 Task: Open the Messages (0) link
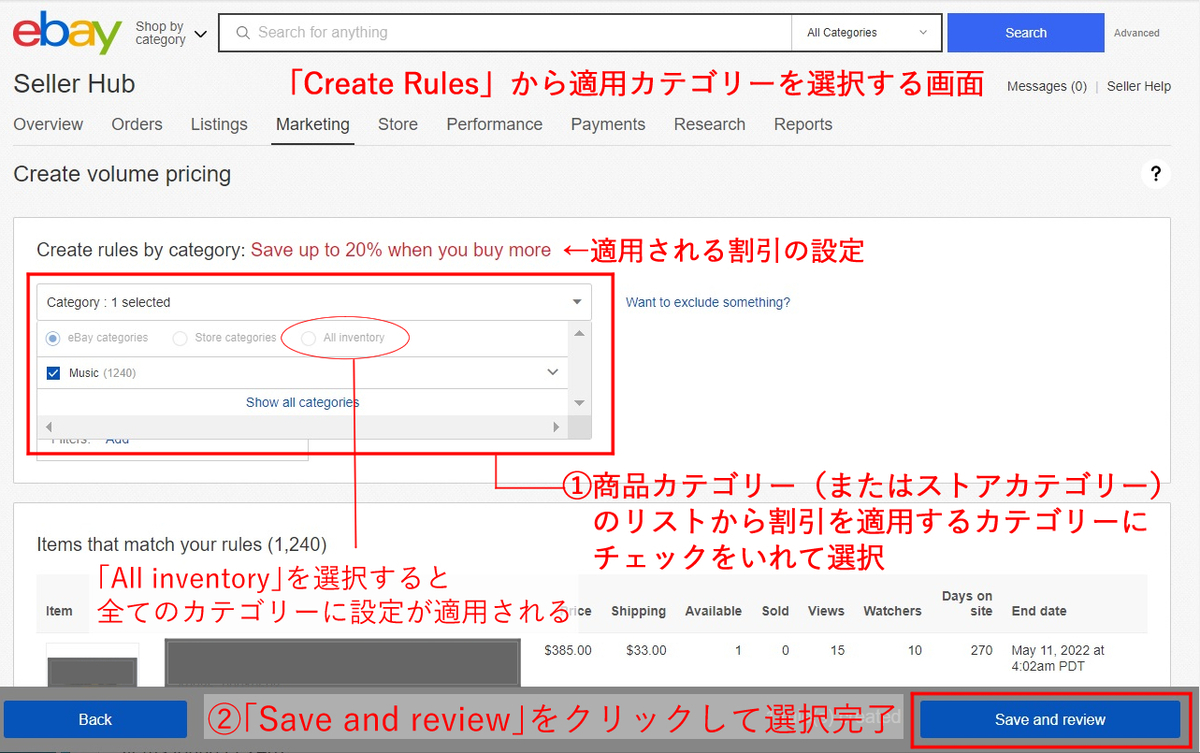click(1047, 86)
